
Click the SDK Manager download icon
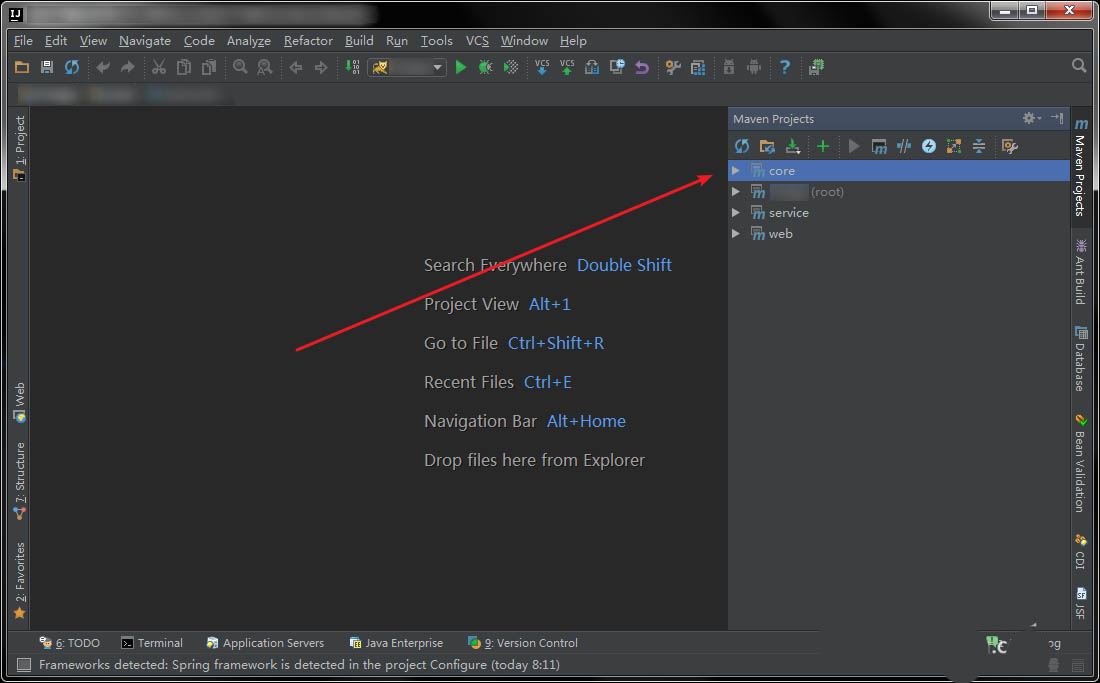729,67
